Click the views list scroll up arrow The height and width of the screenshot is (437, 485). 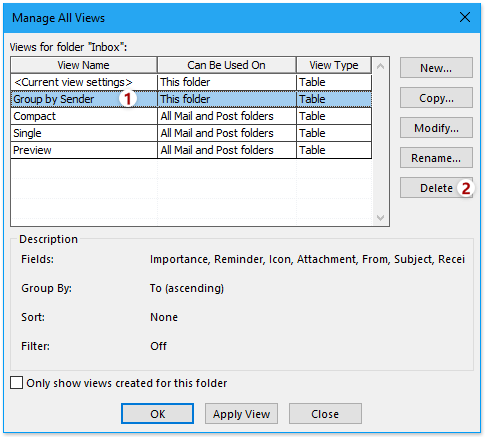point(380,66)
